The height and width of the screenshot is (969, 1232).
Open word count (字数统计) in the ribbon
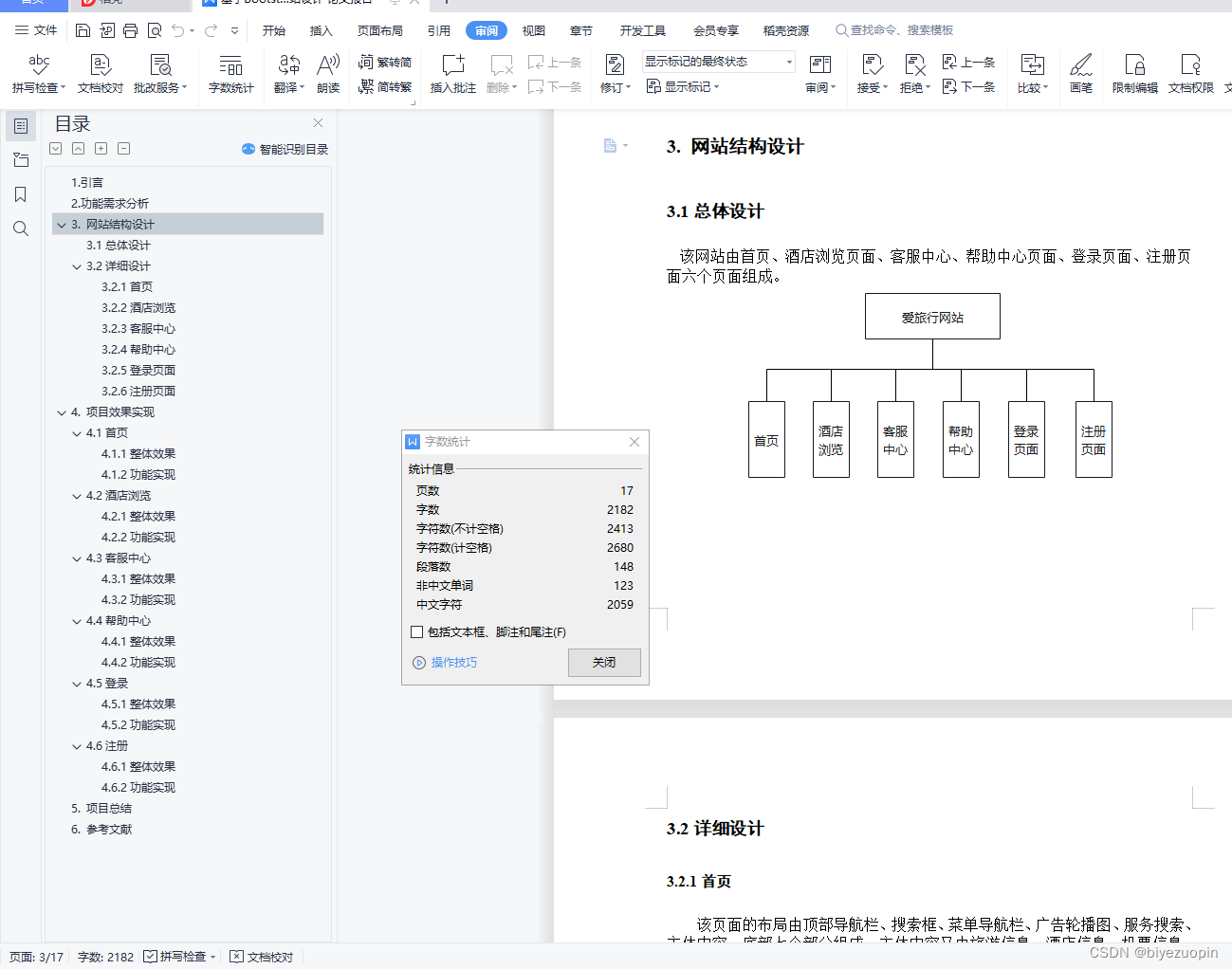[231, 73]
